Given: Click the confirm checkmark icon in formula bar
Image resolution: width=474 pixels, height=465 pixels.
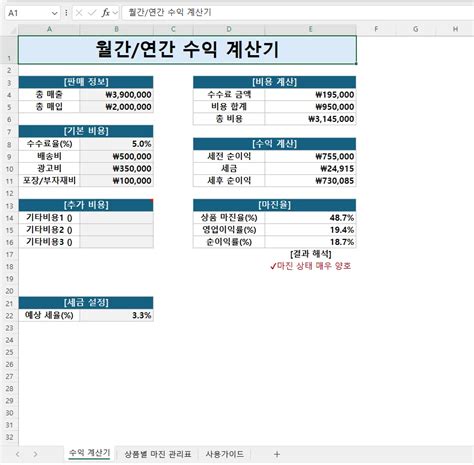Looking at the screenshot, I should click(92, 13).
